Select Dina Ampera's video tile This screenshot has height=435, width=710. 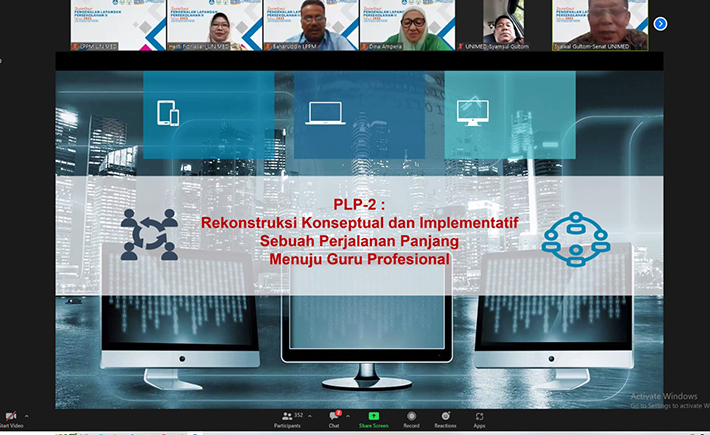tap(407, 25)
